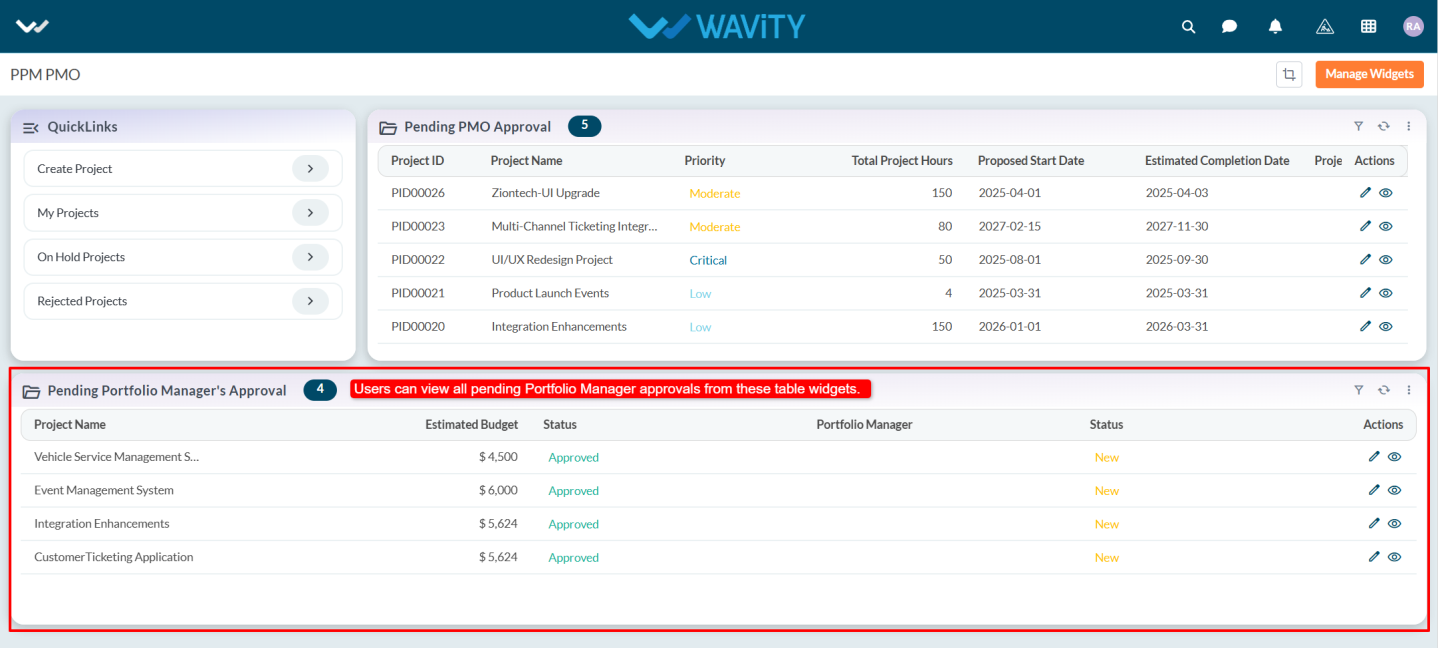Screen dimensions: 1438x648
Task: Filter the Pending Portfolio Manager's Approval widget
Action: [1358, 390]
